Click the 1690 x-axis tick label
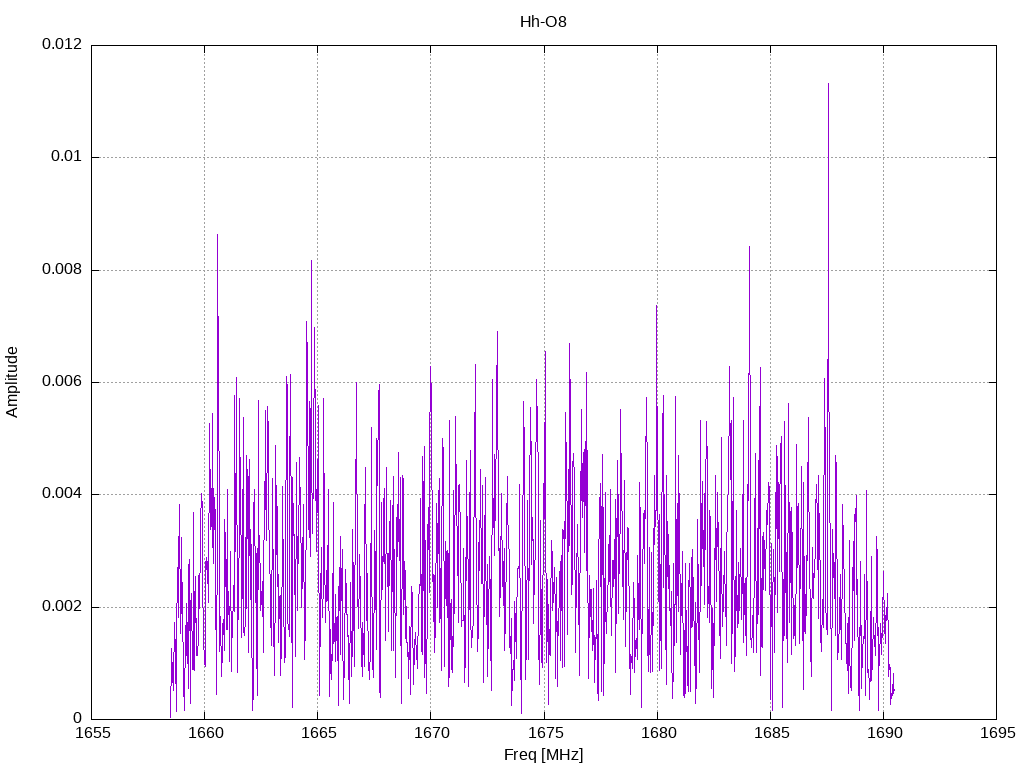This screenshot has width=1024, height=768. 884,733
